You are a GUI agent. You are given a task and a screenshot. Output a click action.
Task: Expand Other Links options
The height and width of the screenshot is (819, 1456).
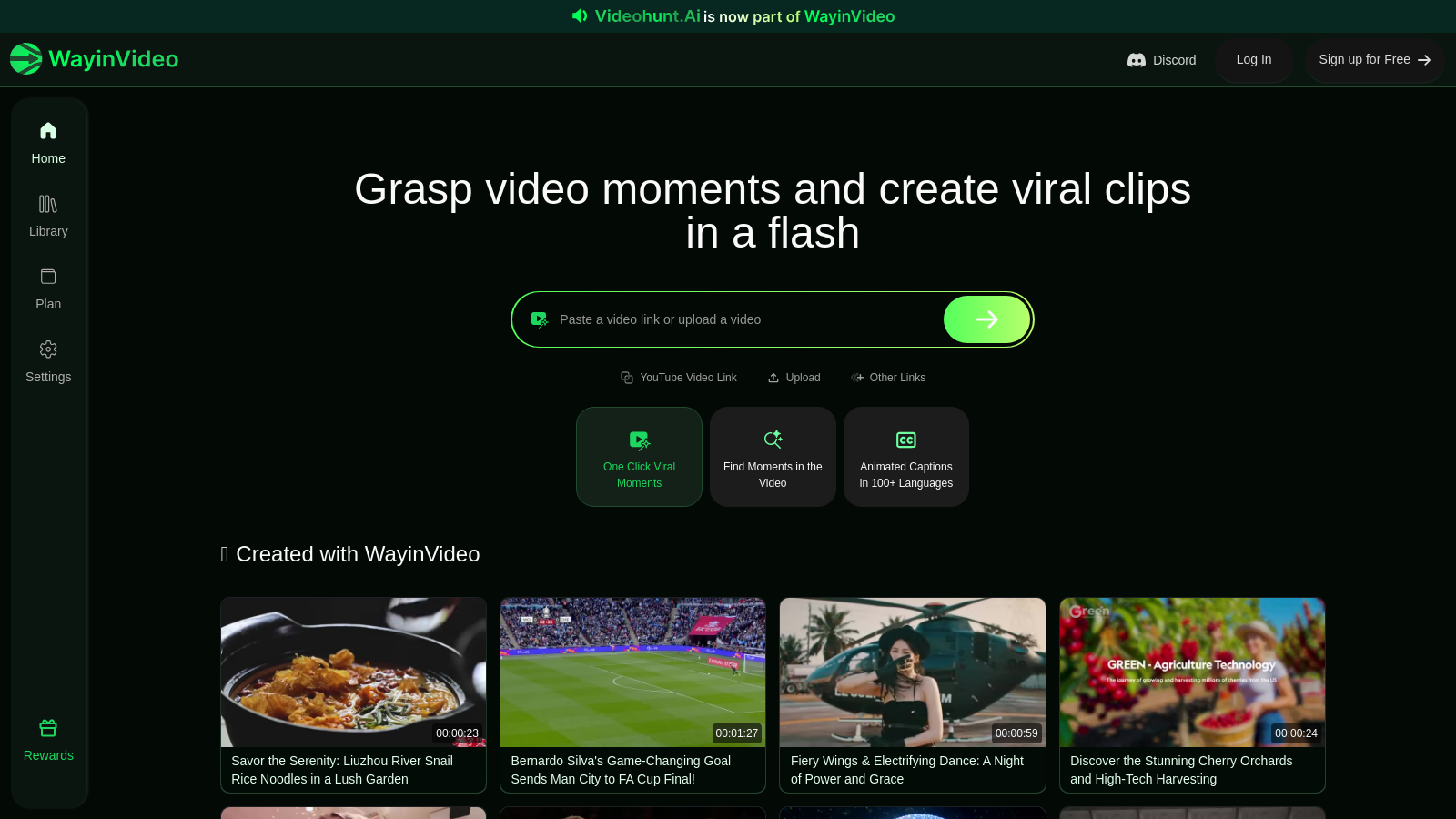click(887, 377)
